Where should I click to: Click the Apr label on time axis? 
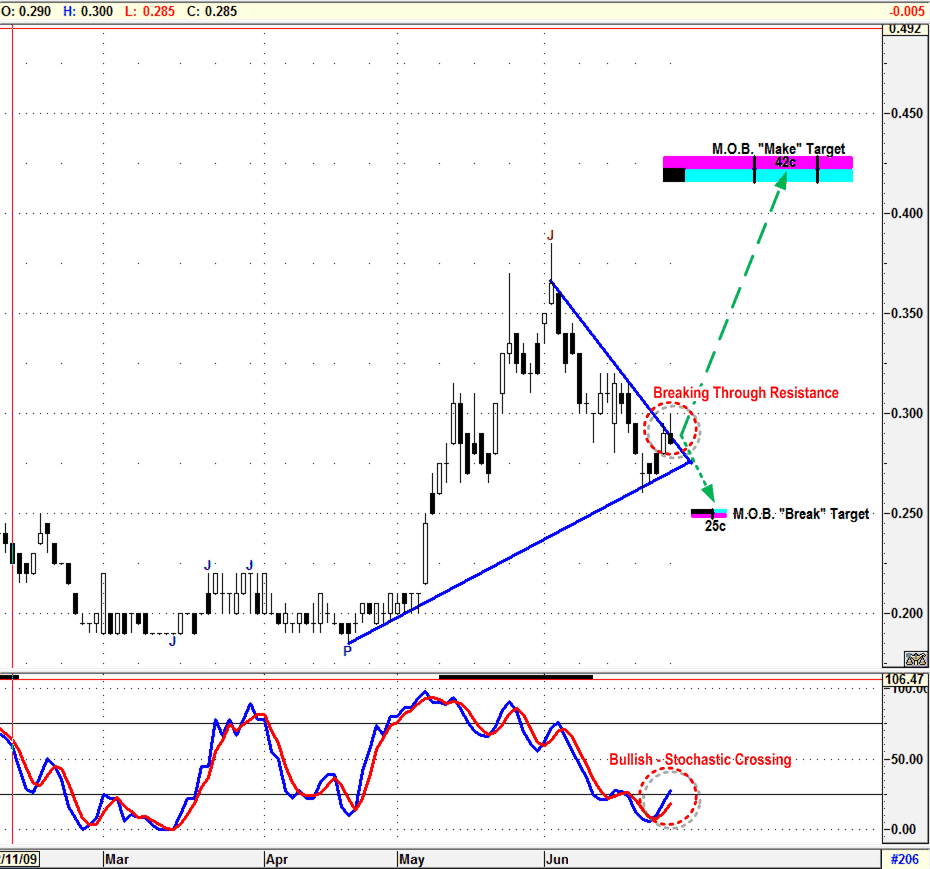click(x=277, y=859)
